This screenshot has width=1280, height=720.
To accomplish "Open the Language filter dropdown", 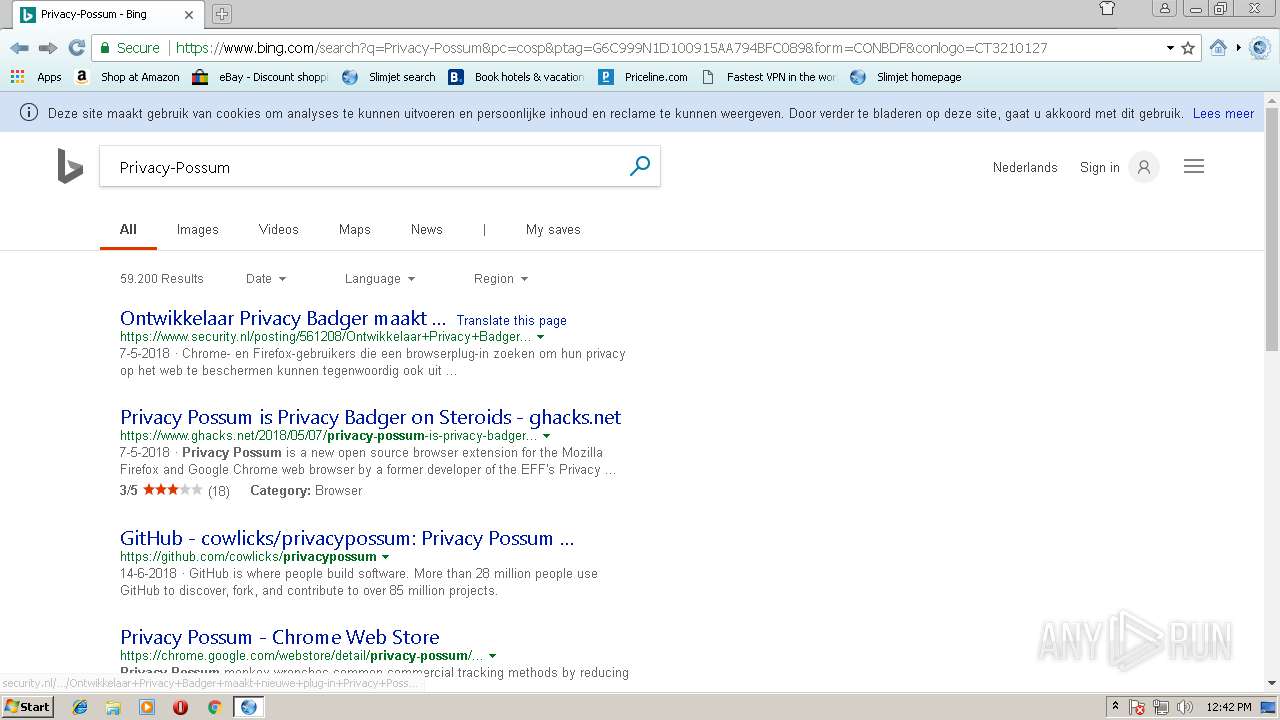I will [380, 279].
